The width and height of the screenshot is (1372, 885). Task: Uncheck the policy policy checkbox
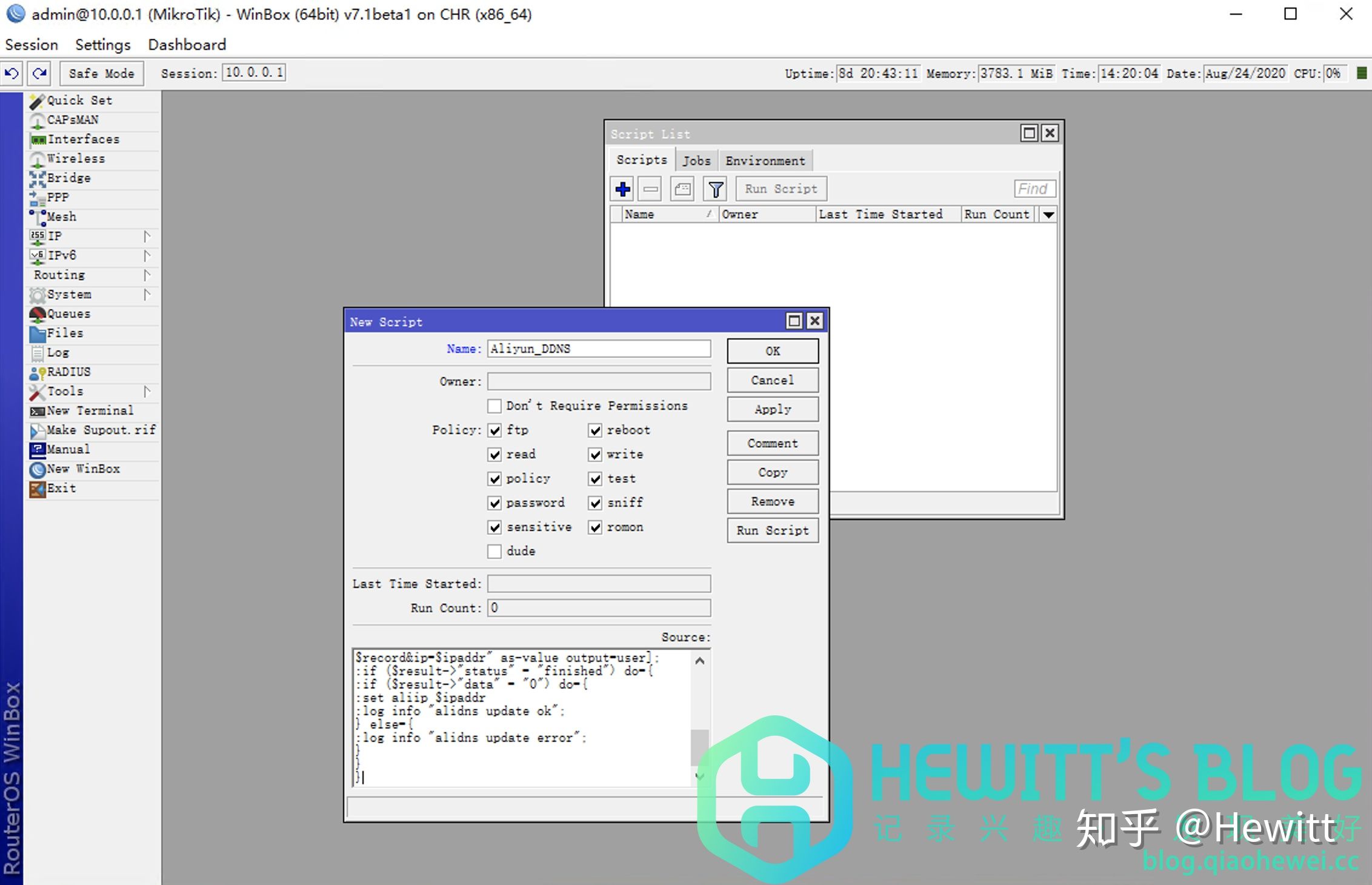pos(495,479)
